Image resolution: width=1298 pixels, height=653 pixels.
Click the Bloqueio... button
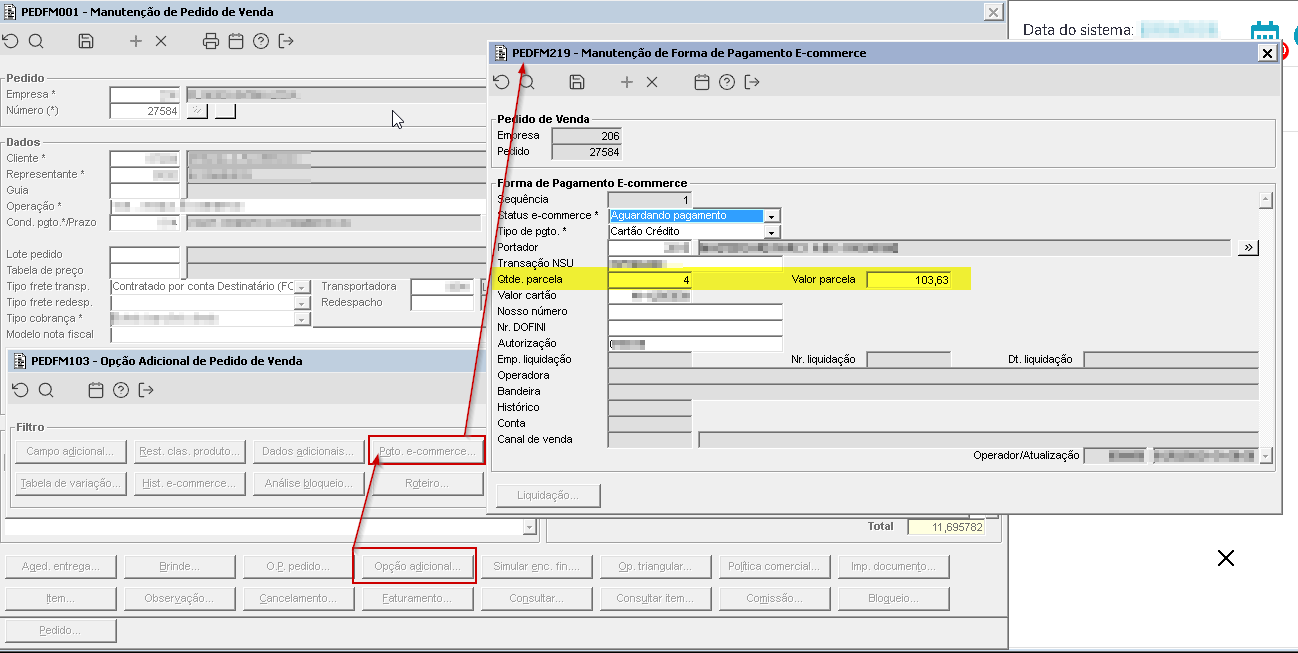pos(893,598)
